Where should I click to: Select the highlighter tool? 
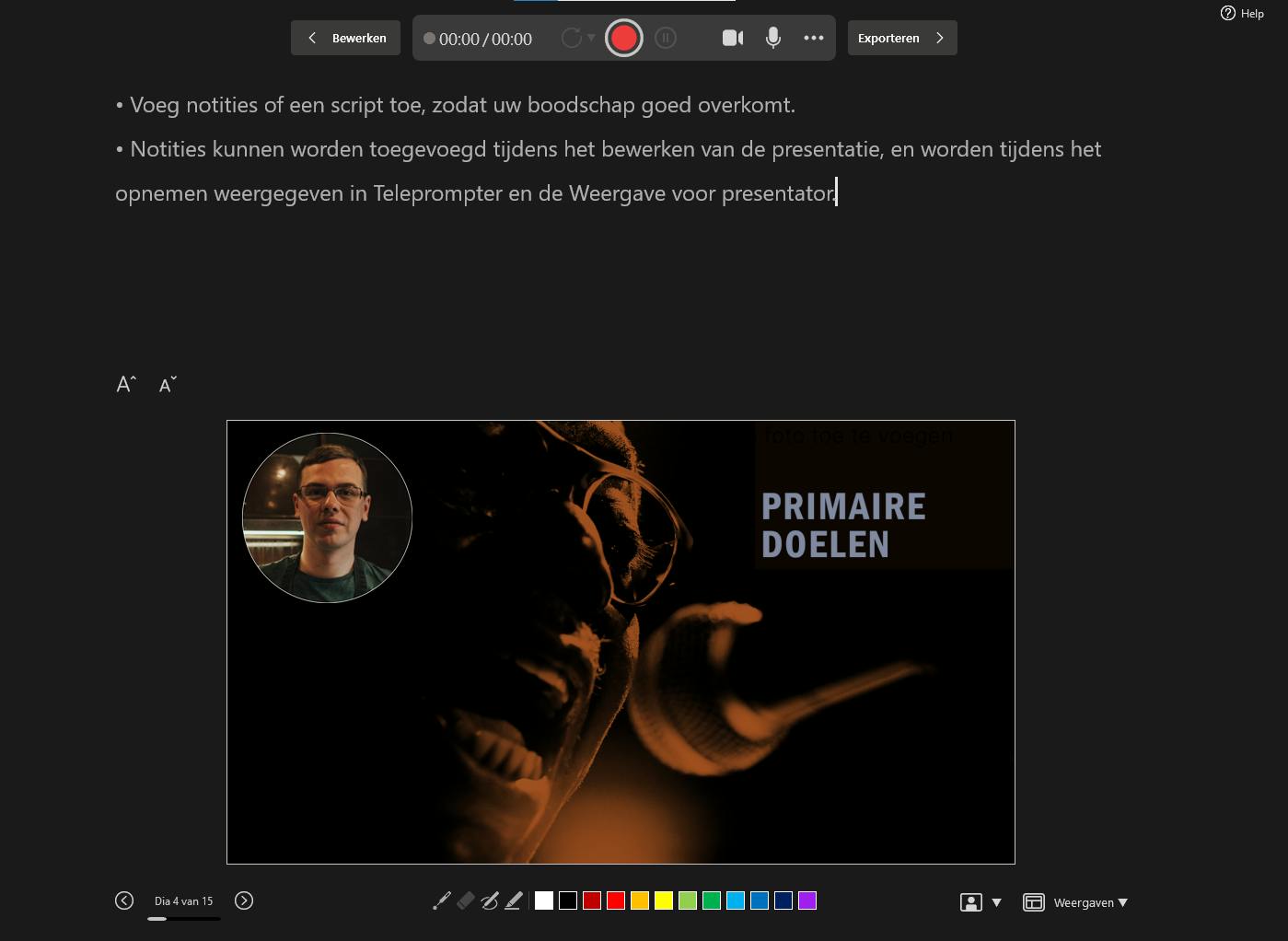point(514,900)
